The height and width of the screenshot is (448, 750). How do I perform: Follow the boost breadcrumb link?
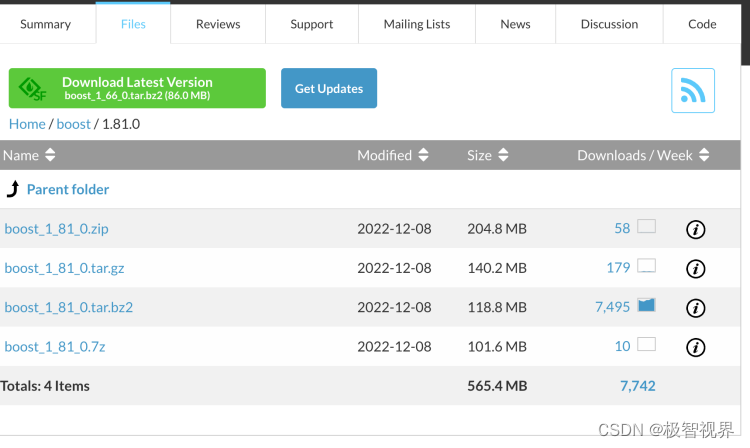[74, 124]
